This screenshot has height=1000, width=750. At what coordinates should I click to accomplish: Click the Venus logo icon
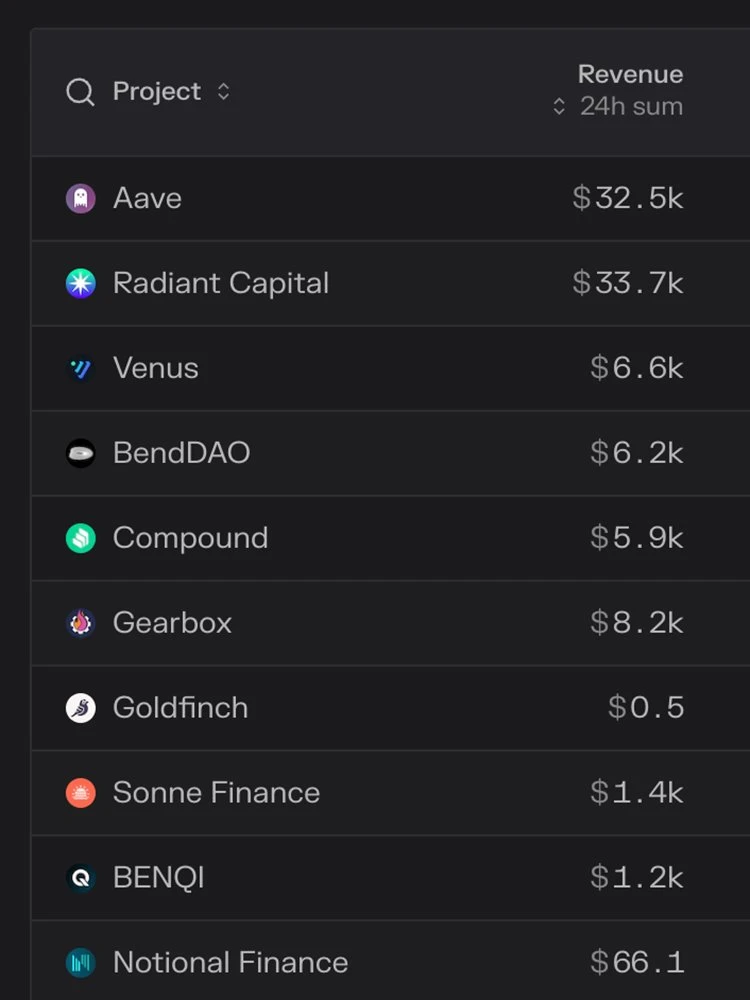[x=80, y=369]
